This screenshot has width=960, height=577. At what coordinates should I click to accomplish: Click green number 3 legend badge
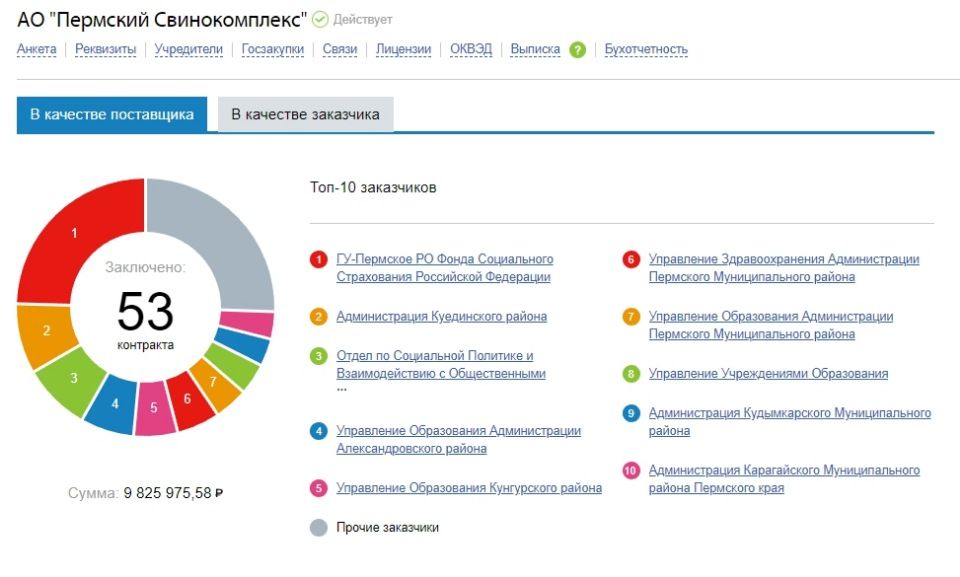tap(319, 356)
